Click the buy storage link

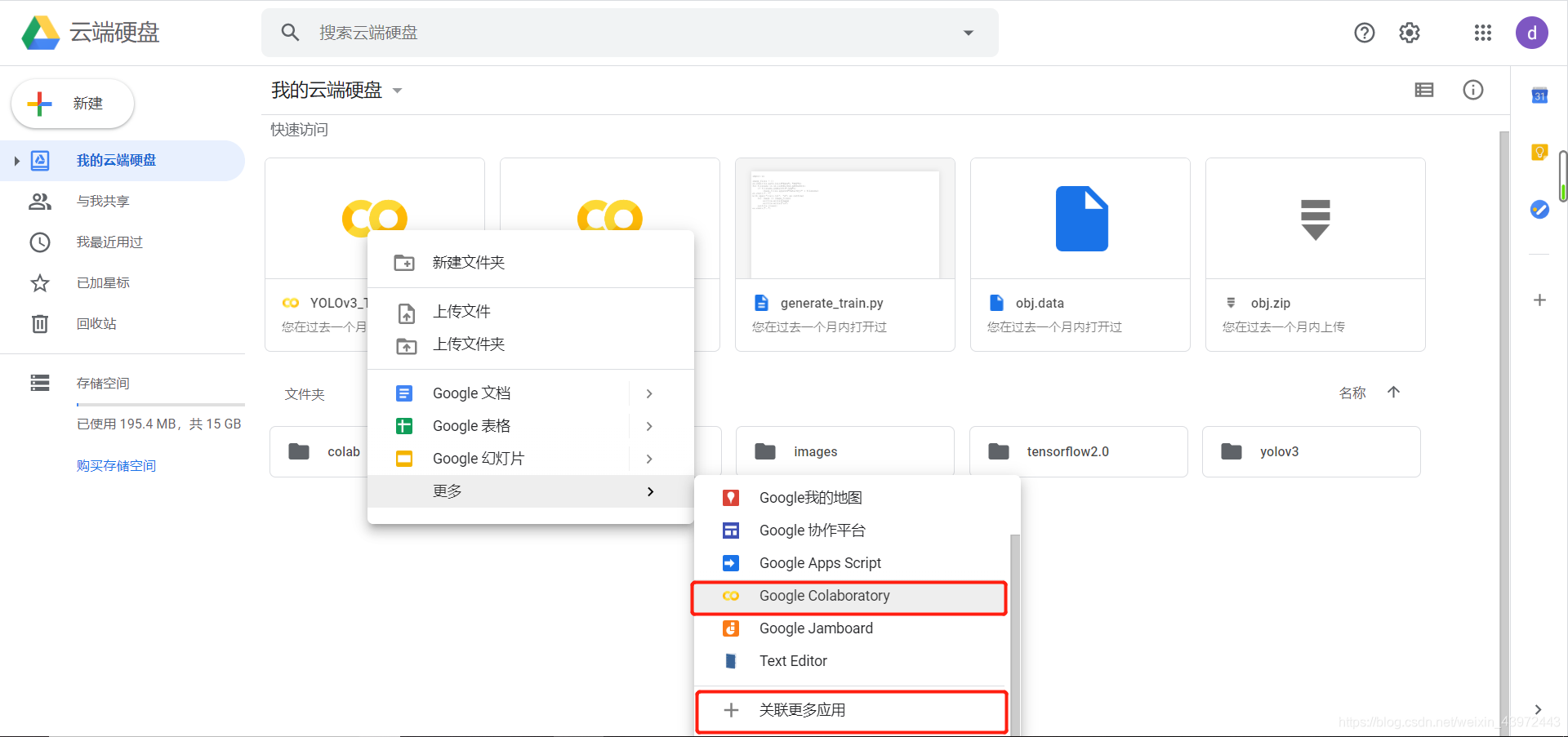coord(116,466)
